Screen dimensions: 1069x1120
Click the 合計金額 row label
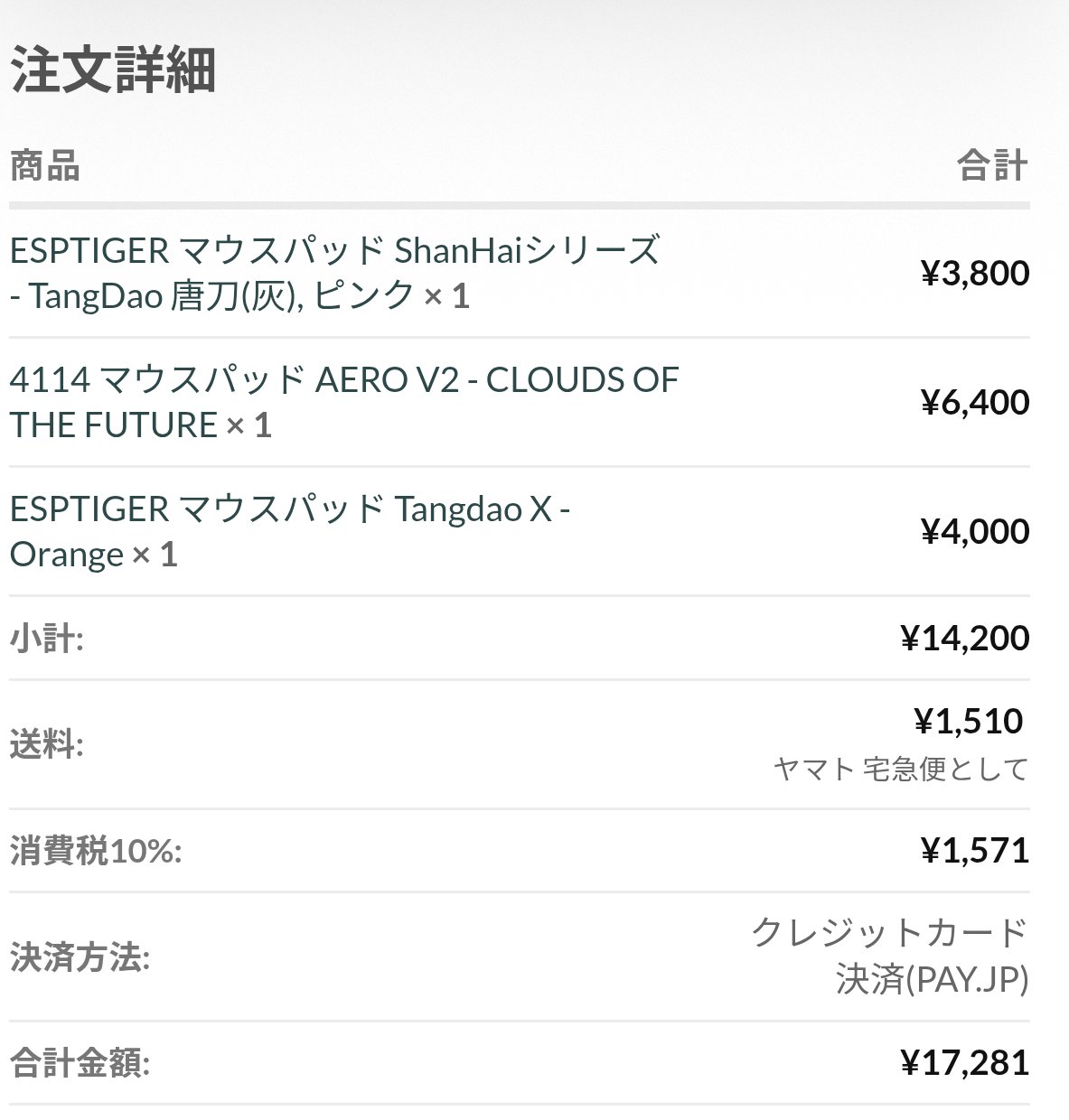(80, 1063)
